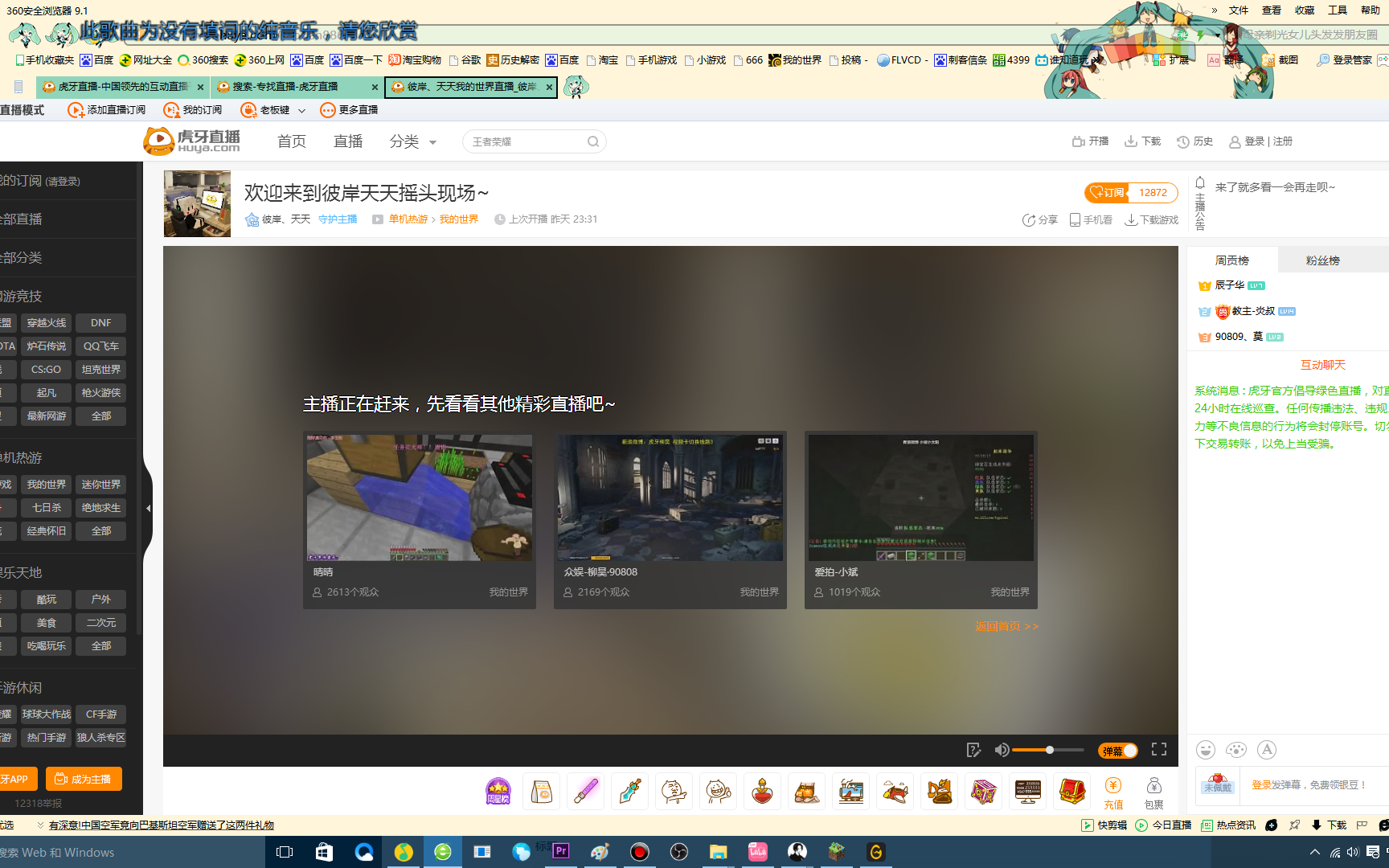Open the 包裹 package icon
Screen dimensions: 1389x868
click(x=1153, y=790)
